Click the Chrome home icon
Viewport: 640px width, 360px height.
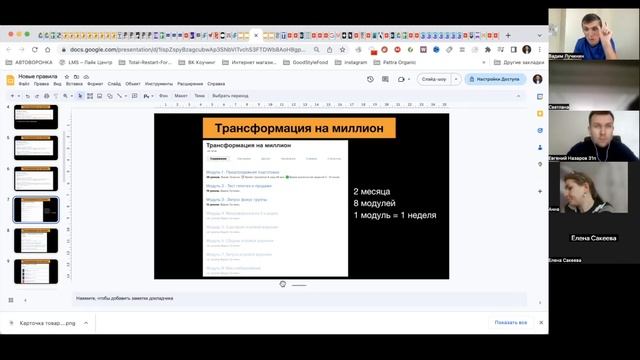tap(48, 49)
